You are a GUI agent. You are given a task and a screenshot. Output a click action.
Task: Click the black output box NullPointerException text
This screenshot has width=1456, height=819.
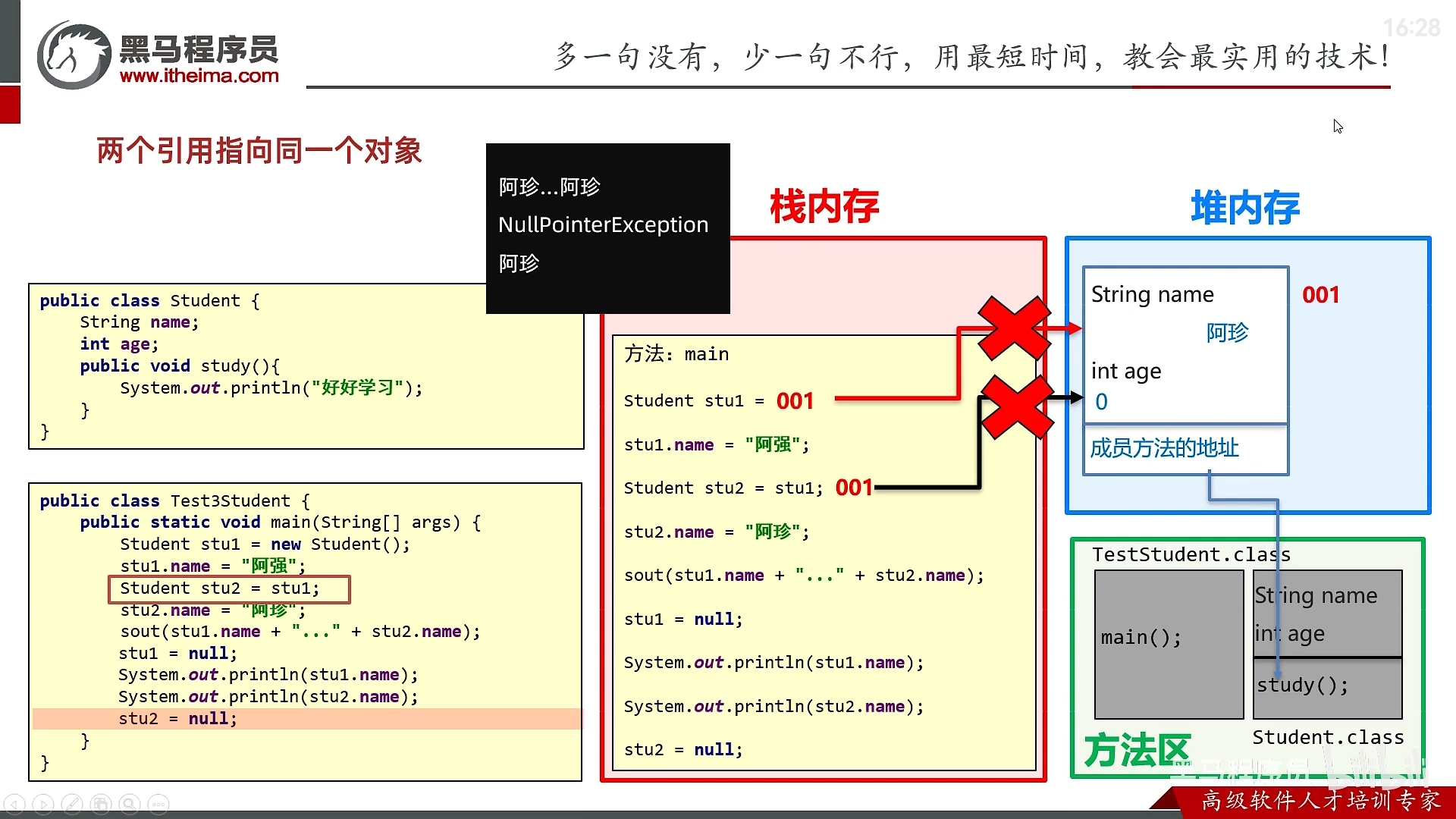click(x=603, y=225)
